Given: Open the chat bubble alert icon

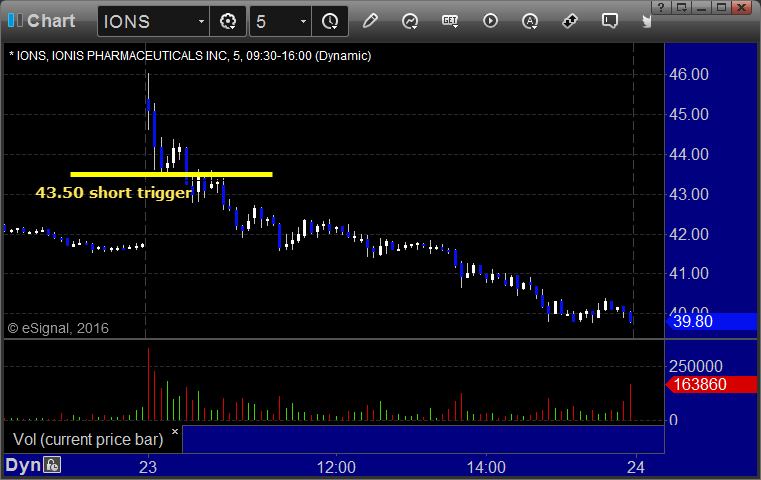Looking at the screenshot, I should point(610,21).
